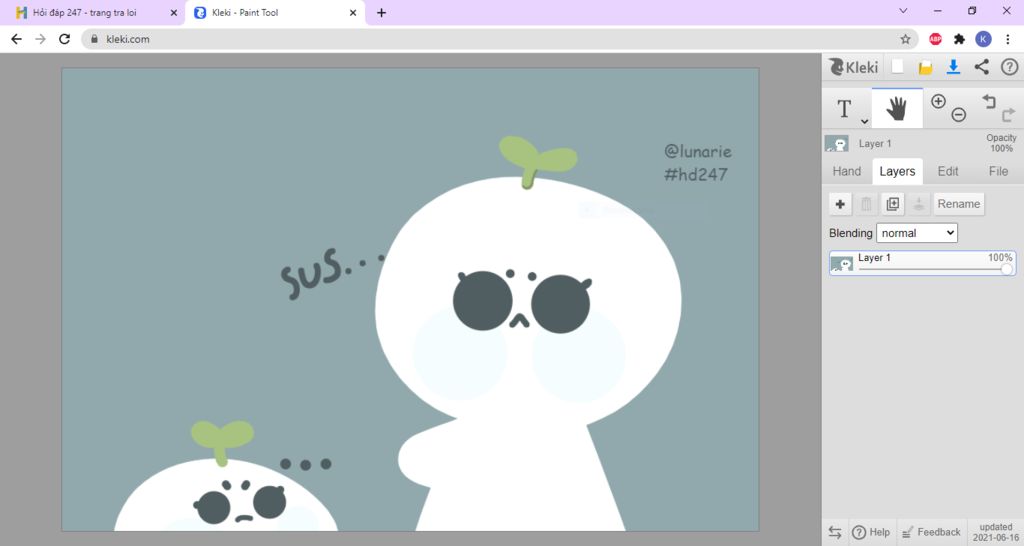The image size is (1024, 546).
Task: Open the Chrome profile K avatar
Action: (x=983, y=39)
